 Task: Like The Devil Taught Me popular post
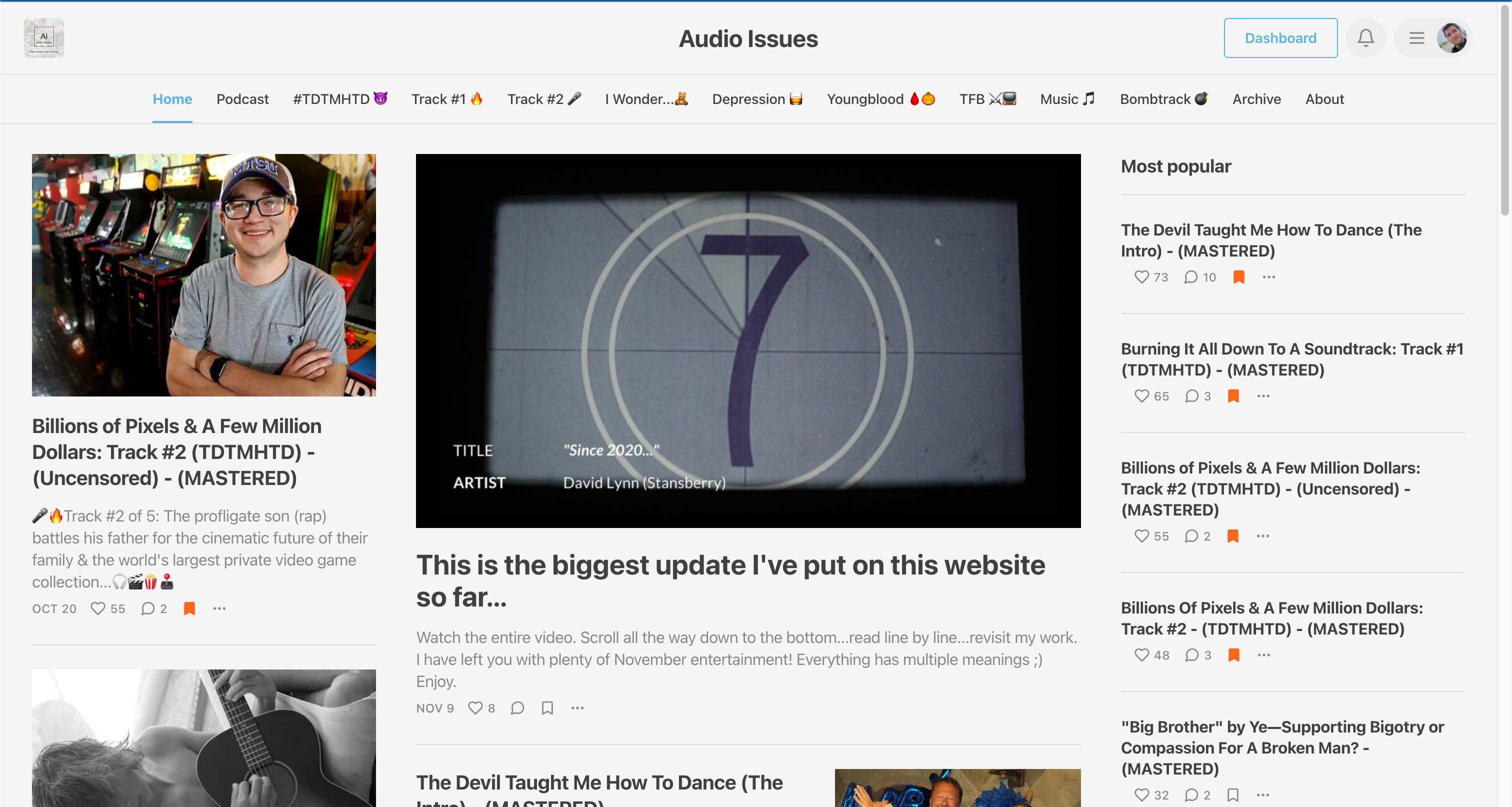pos(1141,277)
